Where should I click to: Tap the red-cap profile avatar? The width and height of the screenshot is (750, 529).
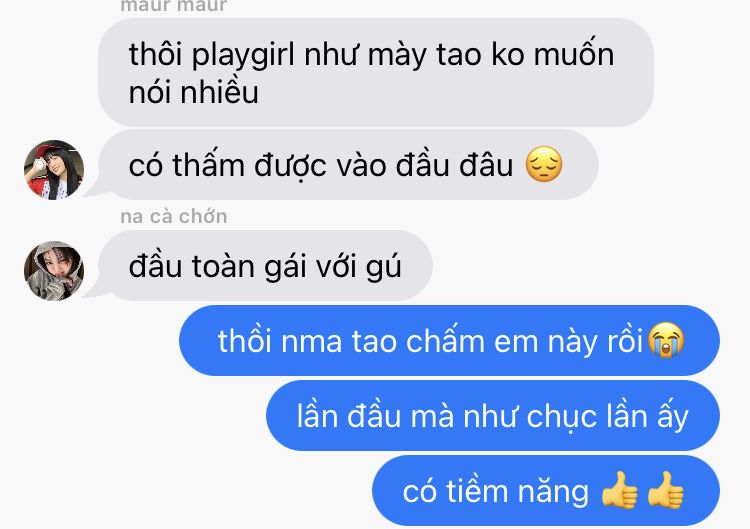(54, 170)
